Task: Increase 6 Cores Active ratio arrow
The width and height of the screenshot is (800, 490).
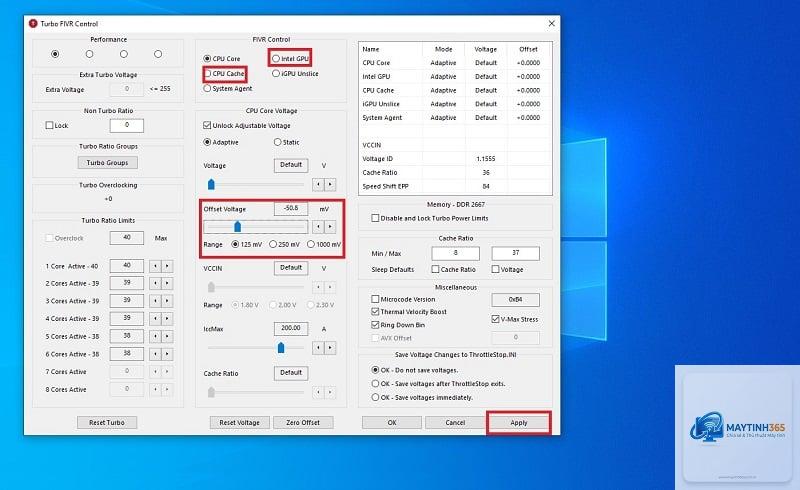Action: tap(167, 354)
